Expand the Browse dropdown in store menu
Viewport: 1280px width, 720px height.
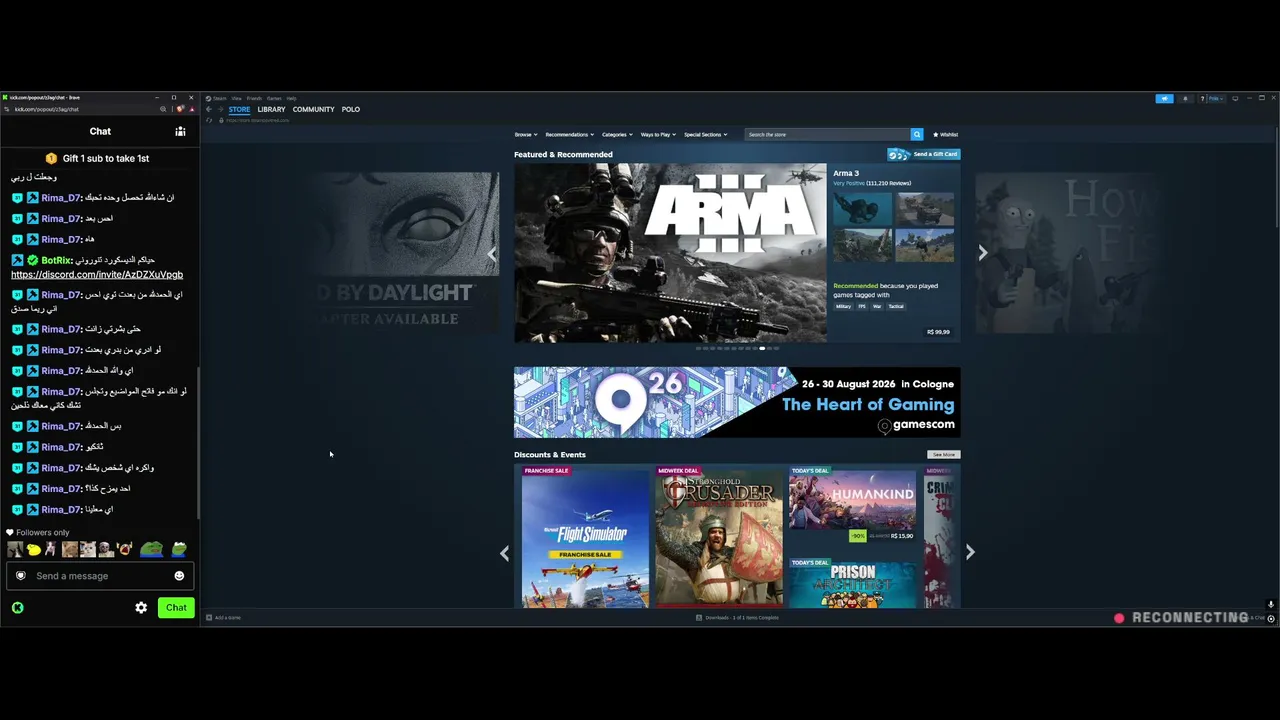(x=526, y=134)
